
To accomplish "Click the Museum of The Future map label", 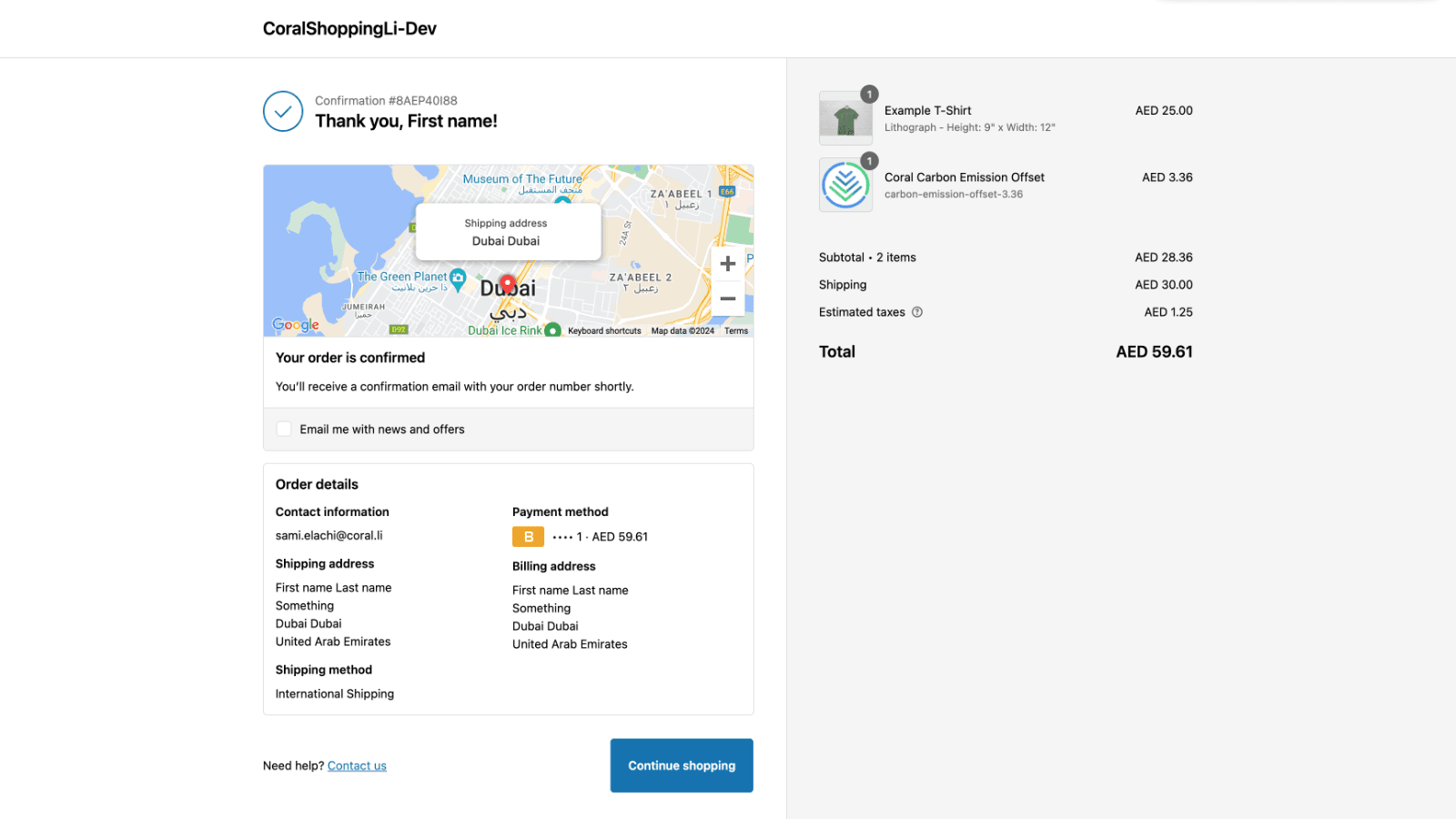I will tap(521, 179).
